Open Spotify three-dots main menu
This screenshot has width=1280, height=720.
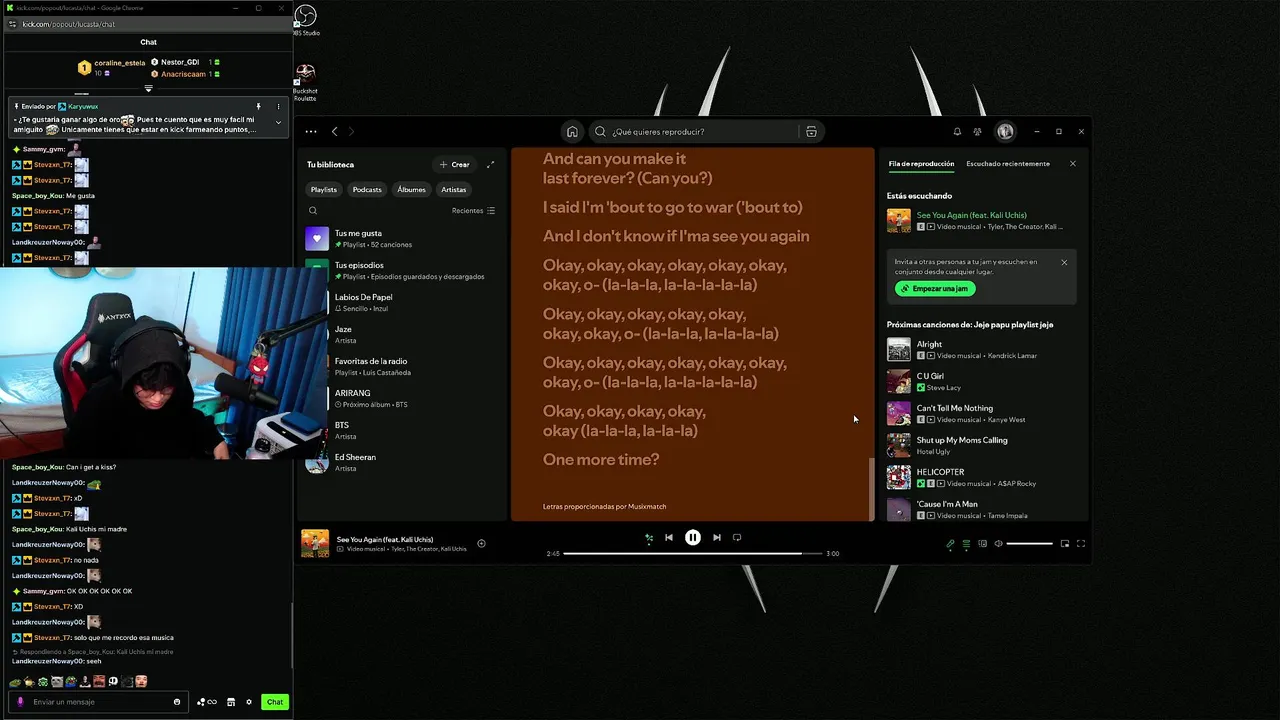coord(311,131)
